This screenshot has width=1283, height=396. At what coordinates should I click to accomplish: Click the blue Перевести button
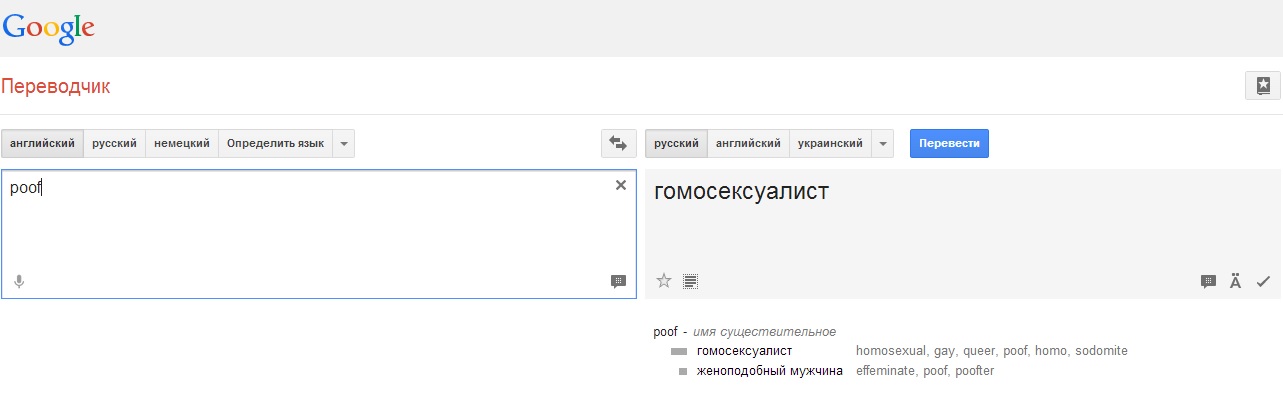click(x=949, y=144)
